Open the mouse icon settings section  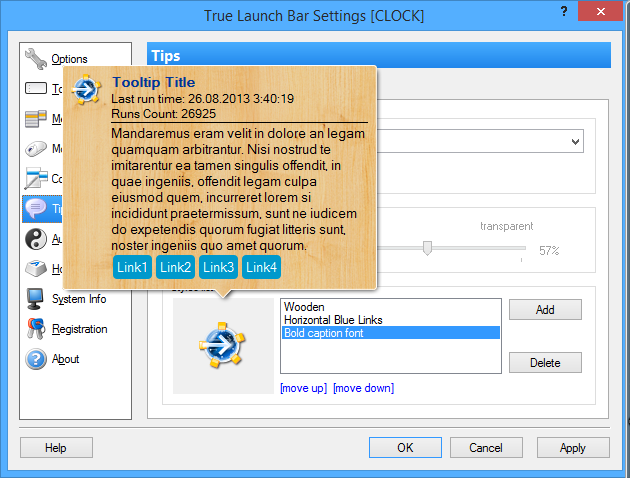click(36, 149)
